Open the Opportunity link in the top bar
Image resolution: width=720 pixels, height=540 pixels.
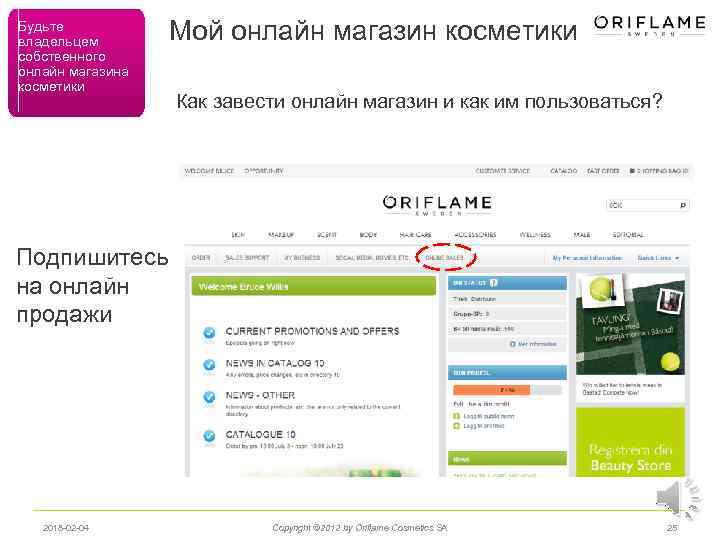pyautogui.click(x=264, y=171)
